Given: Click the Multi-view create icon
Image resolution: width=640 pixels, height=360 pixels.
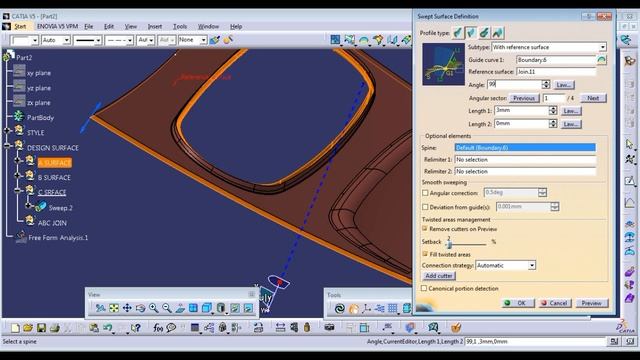Looking at the screenshot, I should [193, 308].
